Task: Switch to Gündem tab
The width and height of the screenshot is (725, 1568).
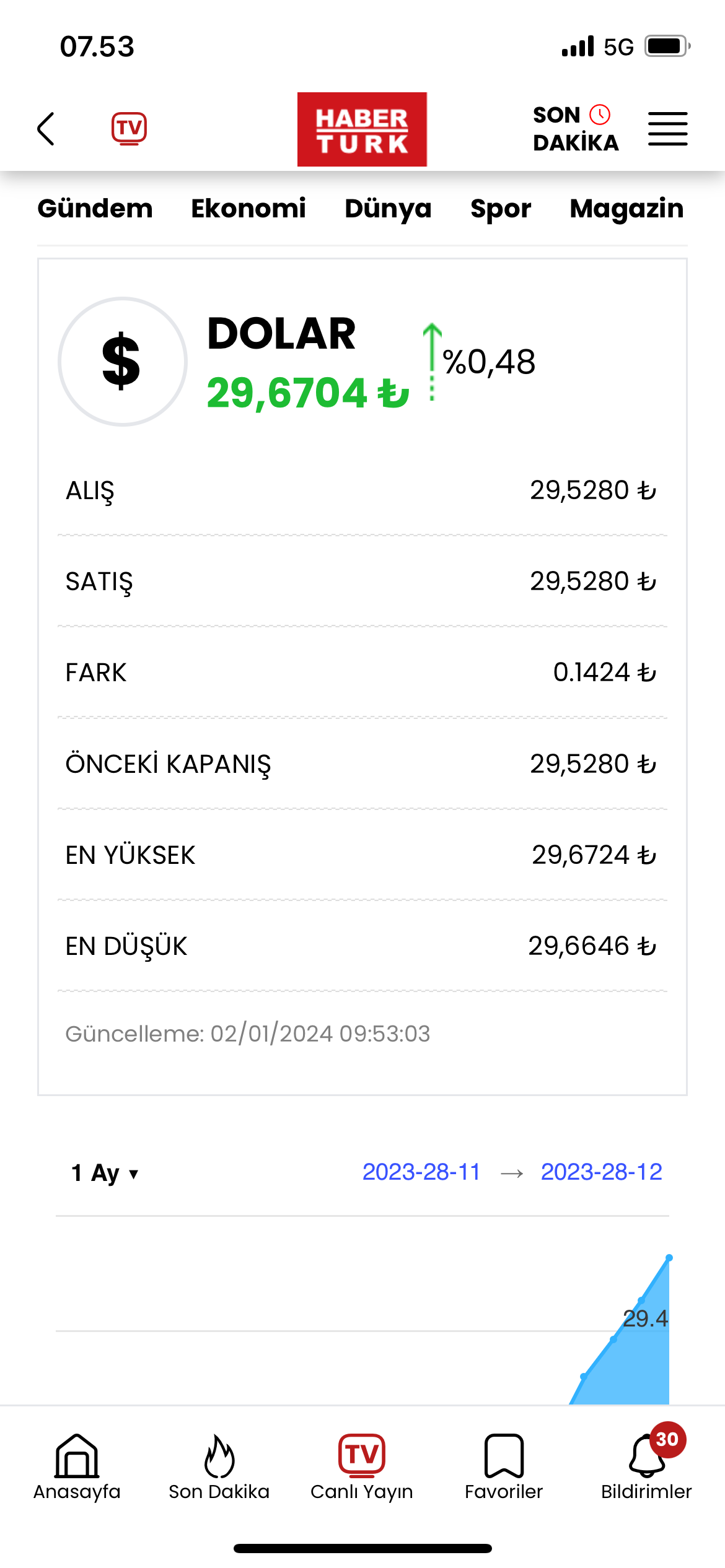Action: (x=95, y=209)
